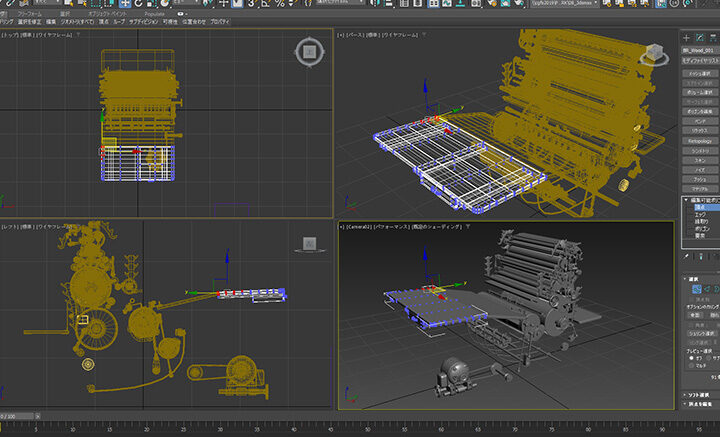Select the Rotate tool
720x437 pixels.
click(139, 4)
